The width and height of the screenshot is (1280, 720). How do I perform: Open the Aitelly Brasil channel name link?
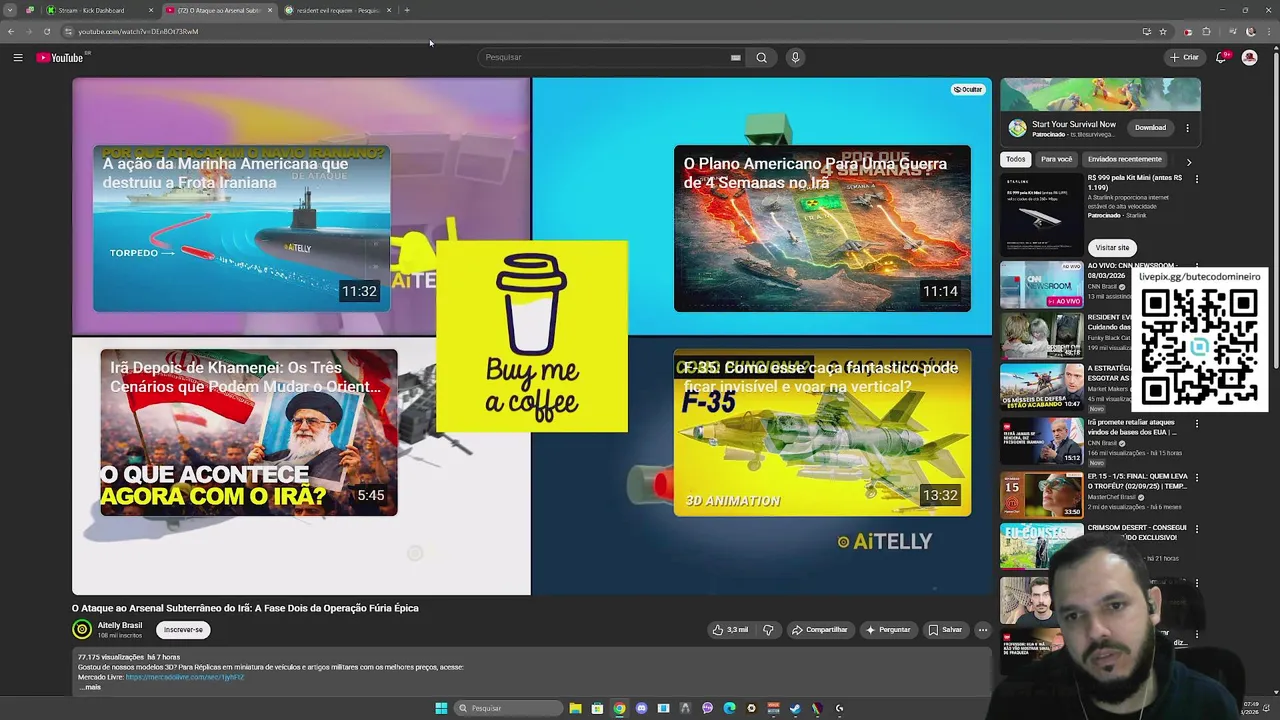120,625
